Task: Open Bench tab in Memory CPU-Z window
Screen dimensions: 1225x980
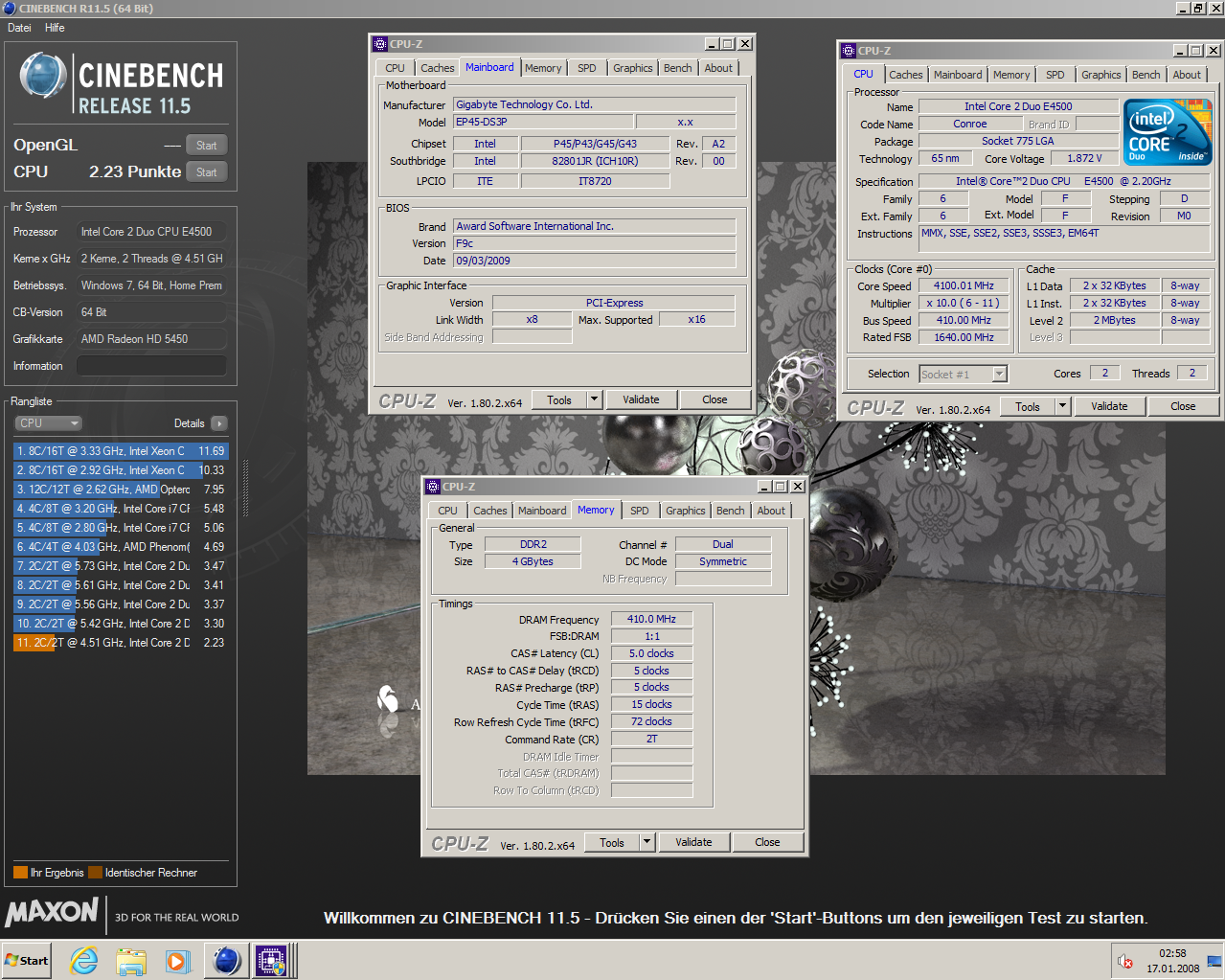Action: [730, 511]
